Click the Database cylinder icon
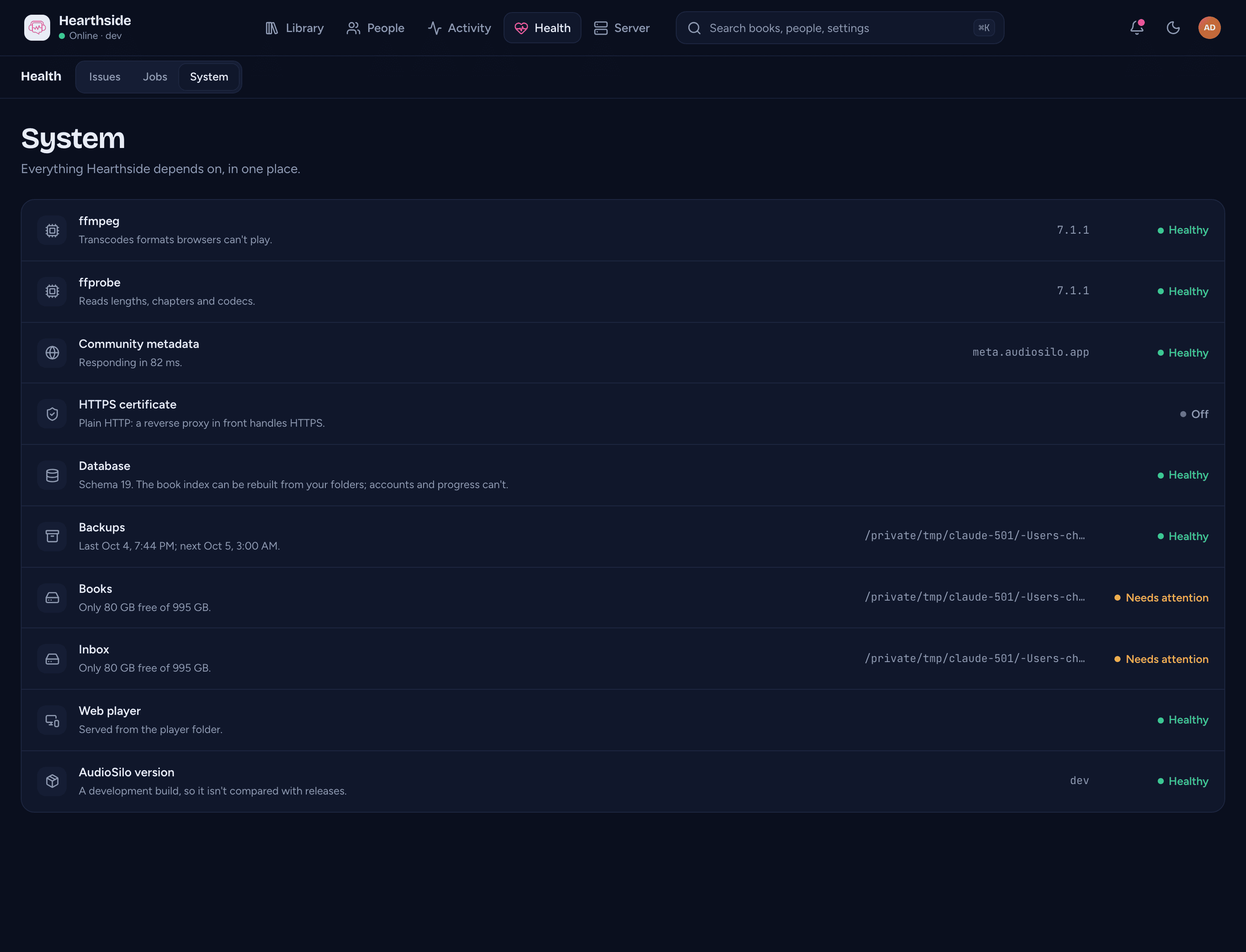Image resolution: width=1246 pixels, height=952 pixels. [52, 476]
